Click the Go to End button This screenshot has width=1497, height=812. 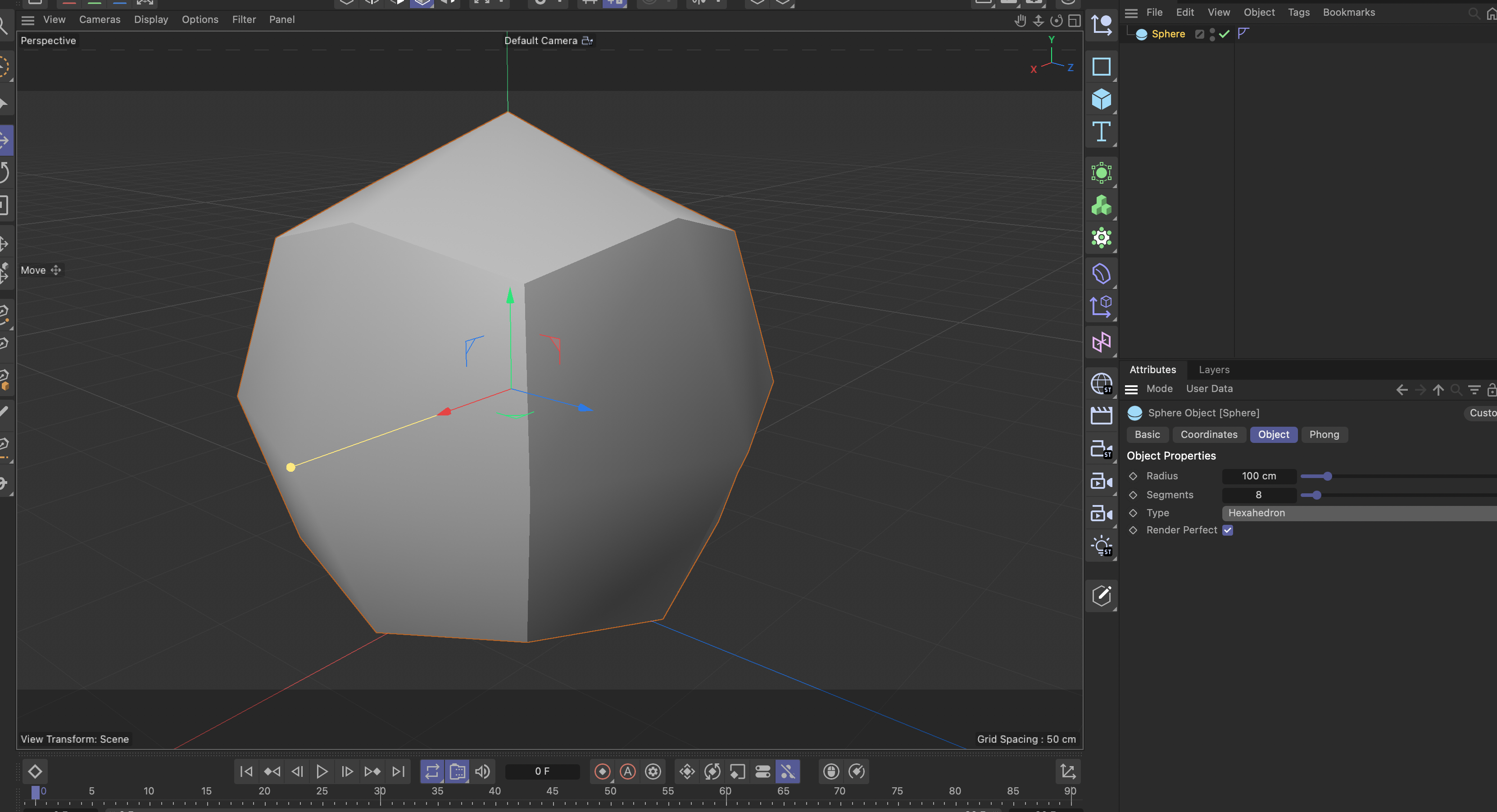(398, 771)
